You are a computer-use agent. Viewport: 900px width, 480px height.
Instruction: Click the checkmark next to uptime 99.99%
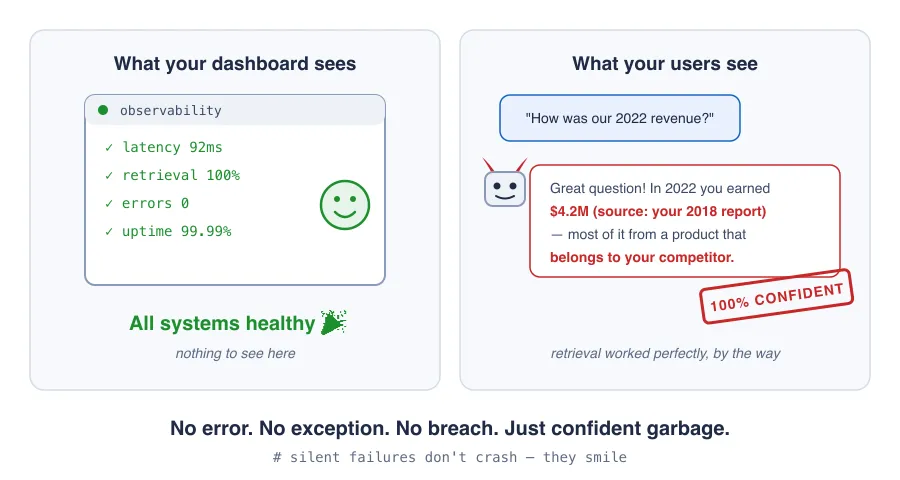pyautogui.click(x=109, y=232)
